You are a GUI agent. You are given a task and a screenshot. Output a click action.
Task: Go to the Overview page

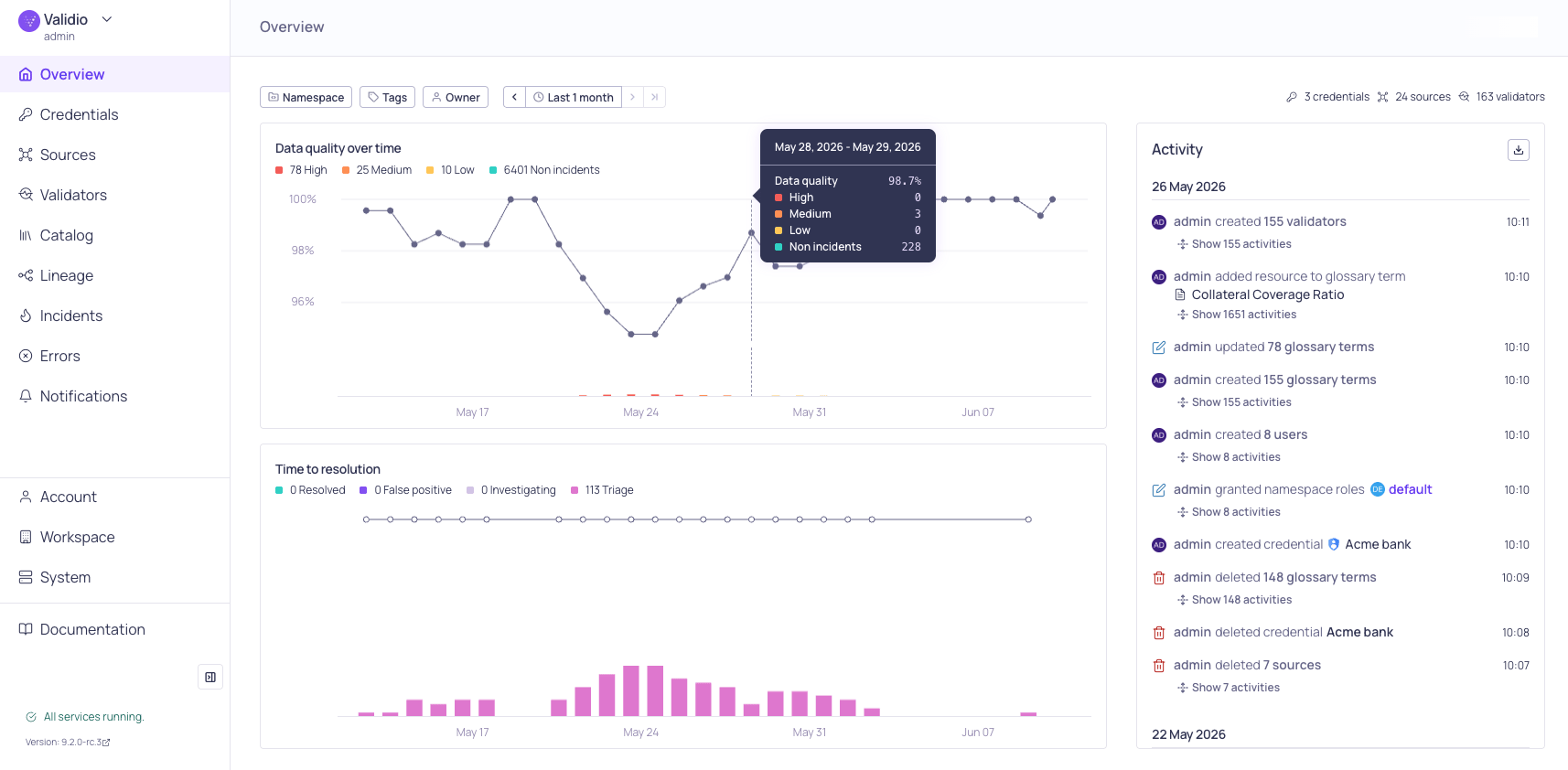pos(114,74)
